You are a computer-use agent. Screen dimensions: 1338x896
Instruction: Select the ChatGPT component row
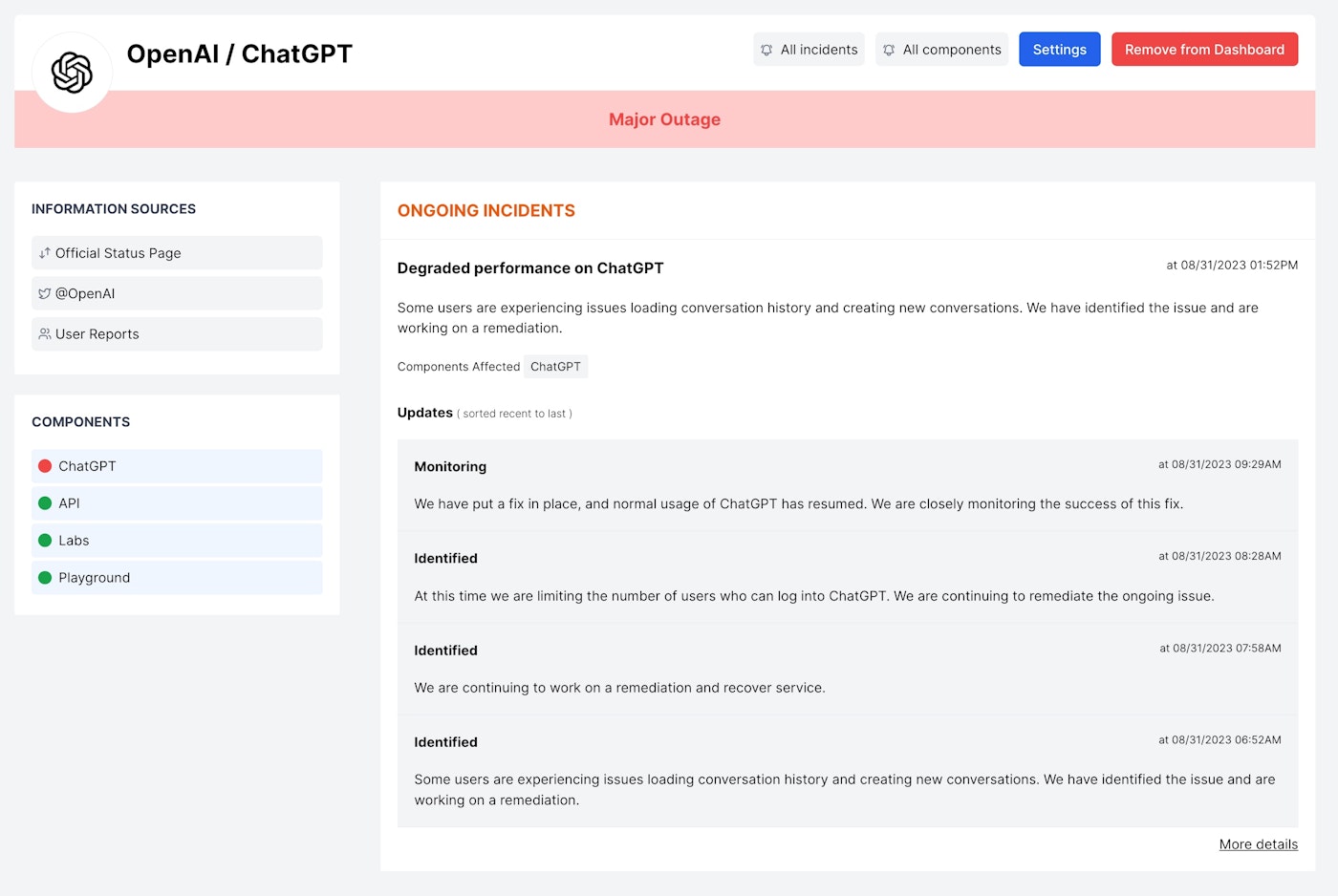click(177, 466)
